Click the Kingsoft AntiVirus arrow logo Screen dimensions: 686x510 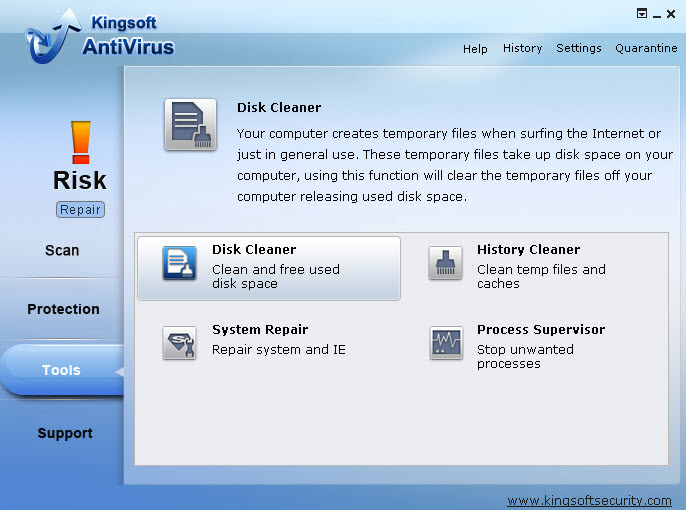pos(53,36)
